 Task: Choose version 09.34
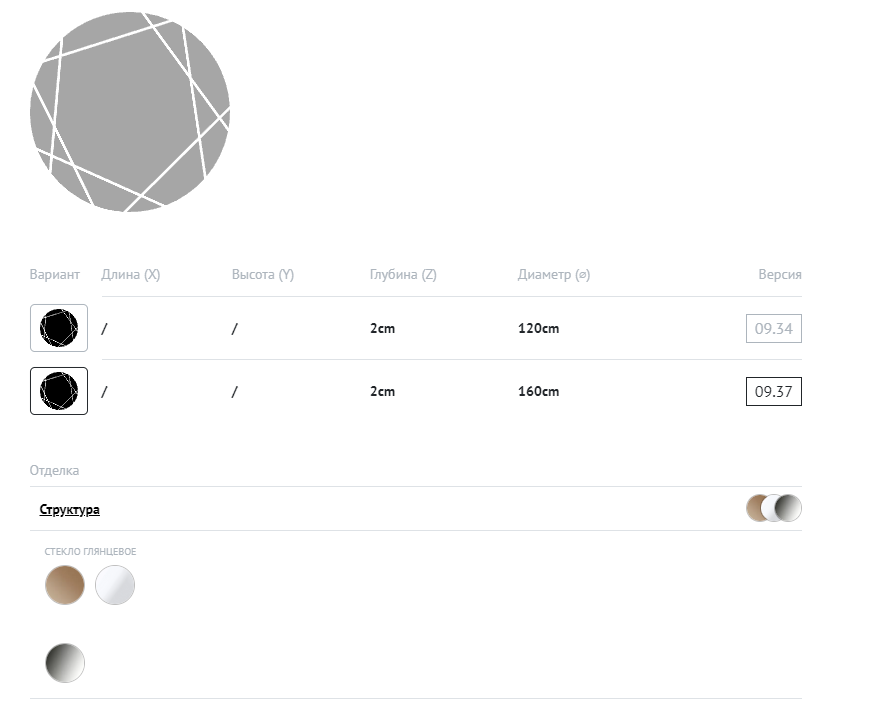[x=773, y=328]
